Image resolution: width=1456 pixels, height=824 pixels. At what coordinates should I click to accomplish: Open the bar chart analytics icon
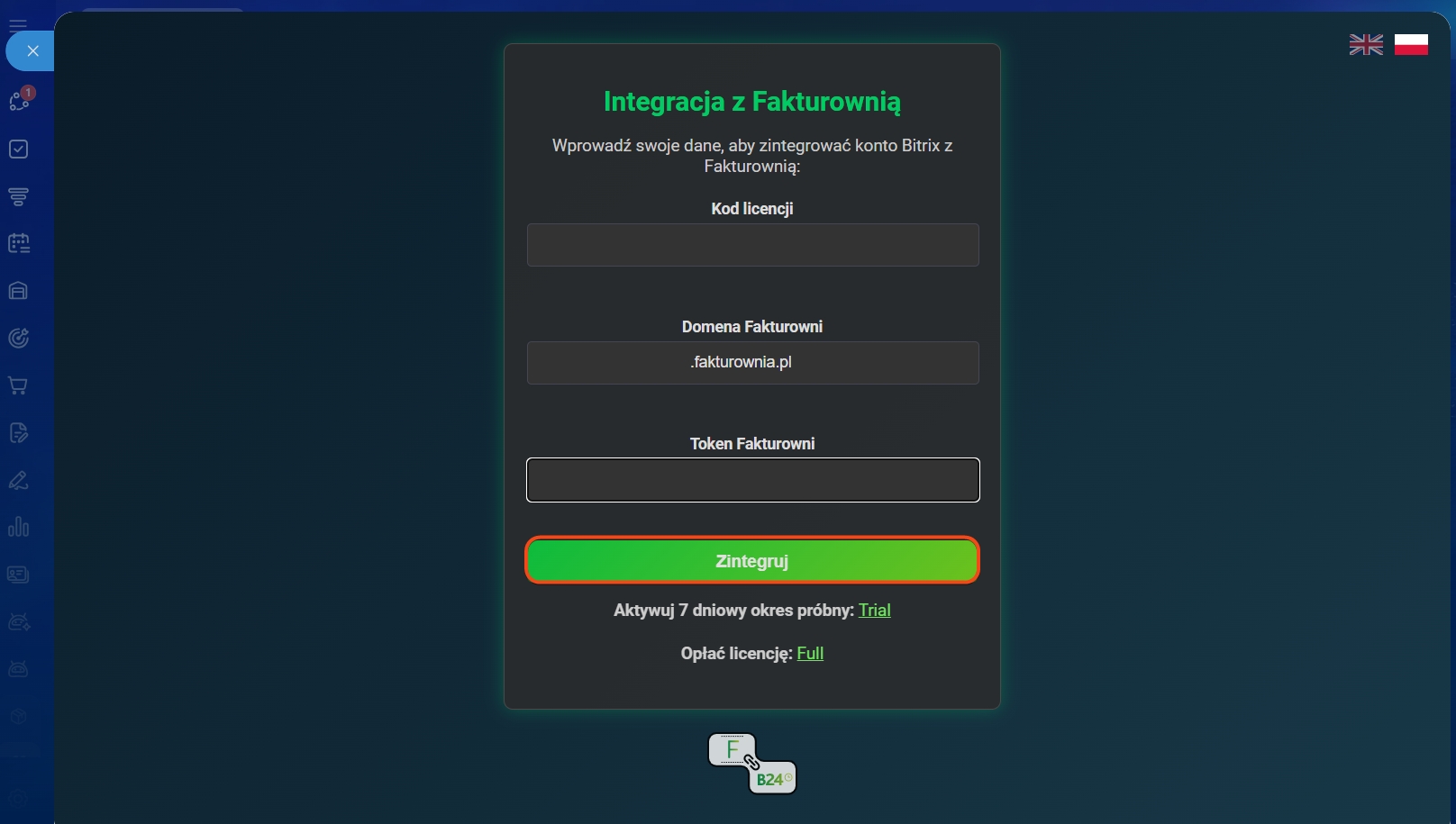(19, 527)
